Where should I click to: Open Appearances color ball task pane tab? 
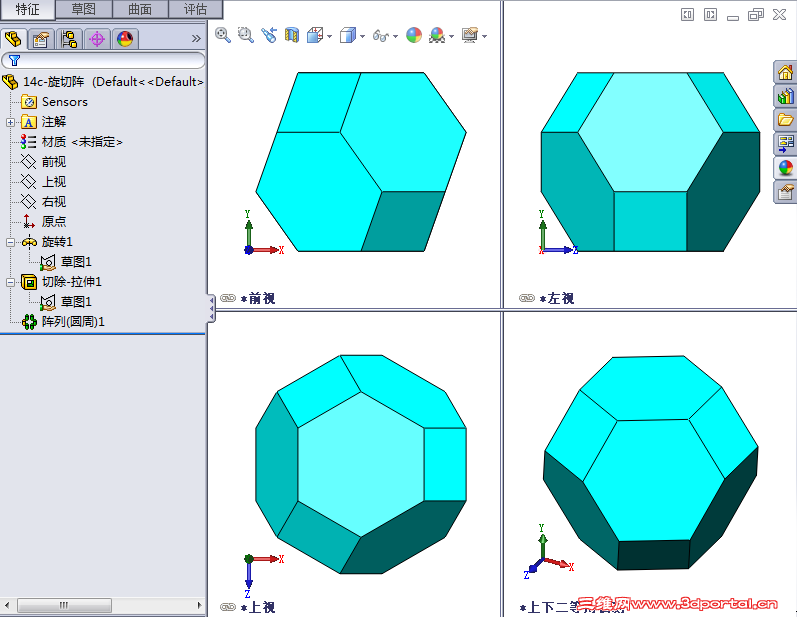pyautogui.click(x=785, y=168)
